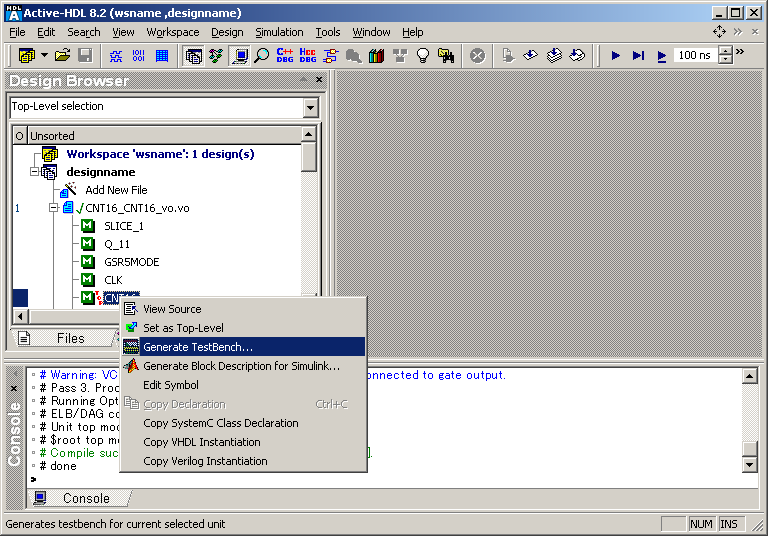Choose Generate Block Description for Simulink...
This screenshot has height=536, width=768.
243,366
